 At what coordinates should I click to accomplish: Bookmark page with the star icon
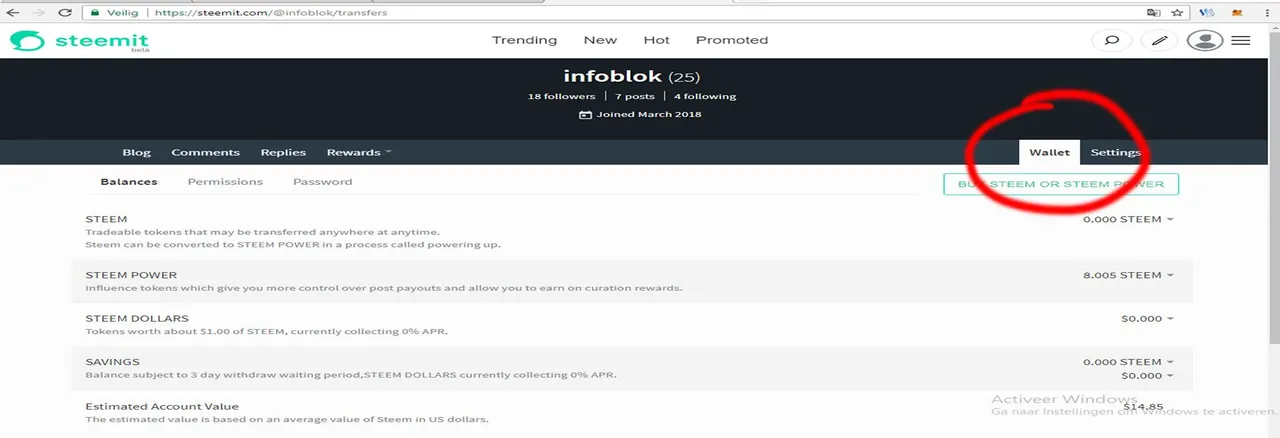(x=1177, y=13)
